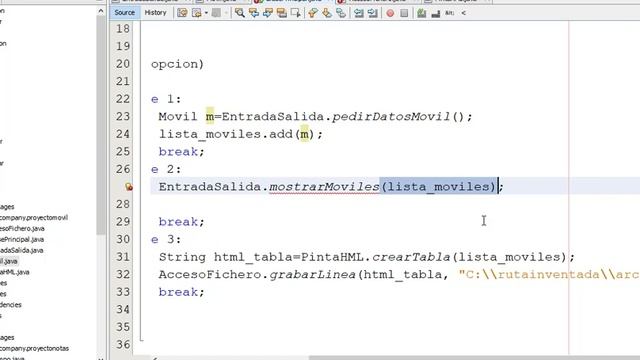Click the 'opcion)' text on line 20

[177, 64]
